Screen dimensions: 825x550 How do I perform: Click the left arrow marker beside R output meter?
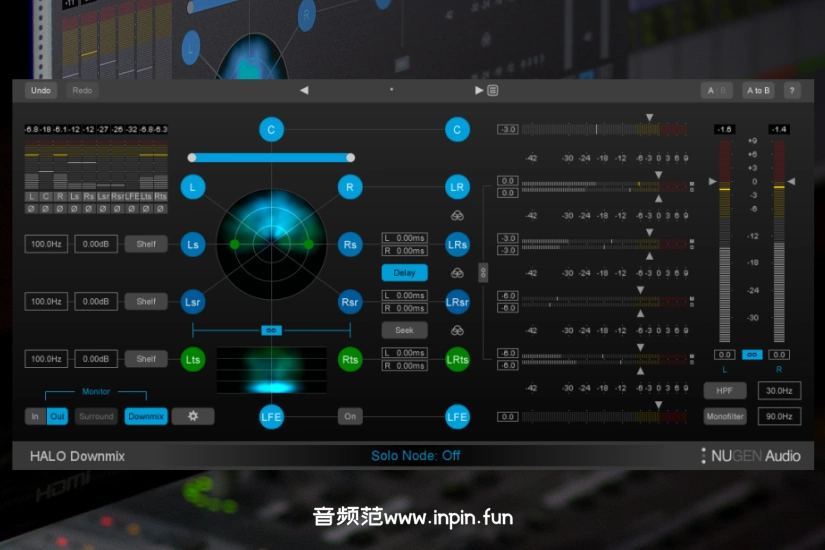tap(791, 181)
